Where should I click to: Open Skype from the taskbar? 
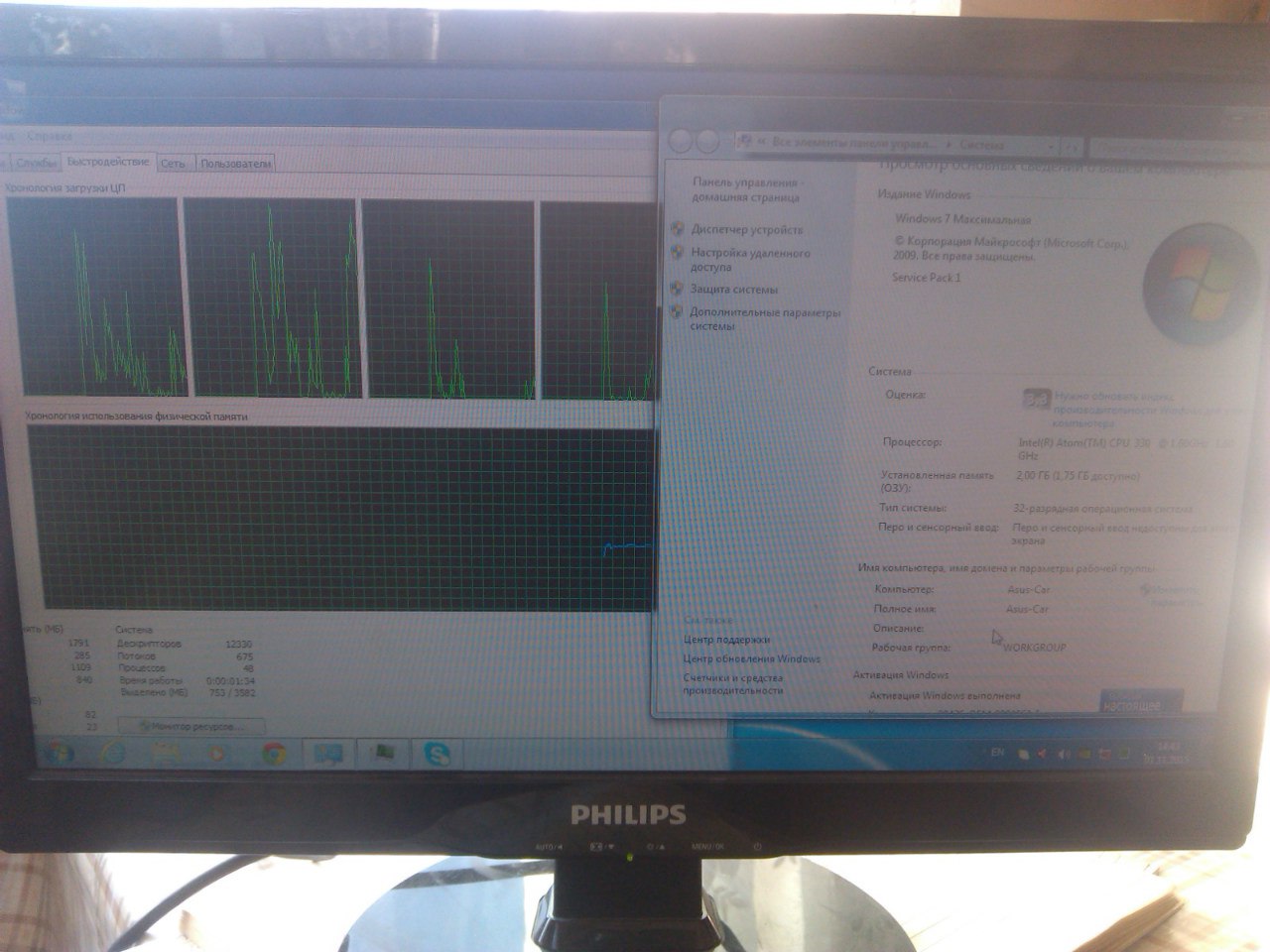click(x=435, y=755)
